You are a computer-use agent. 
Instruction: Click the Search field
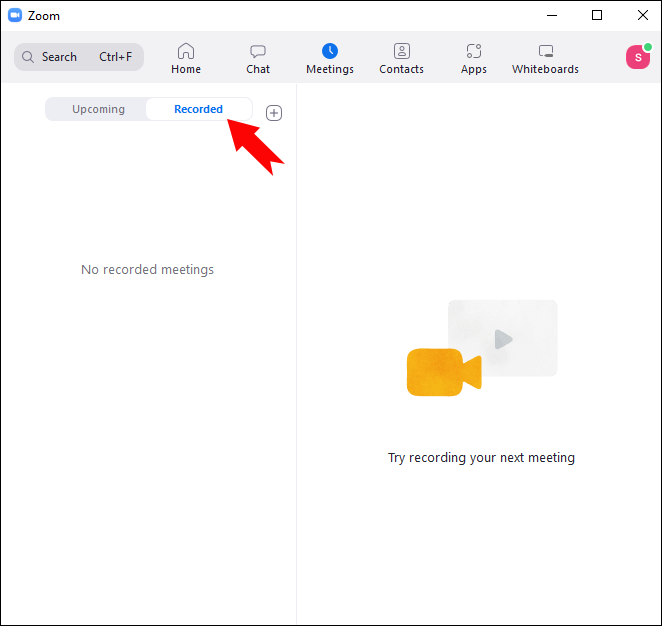[79, 57]
